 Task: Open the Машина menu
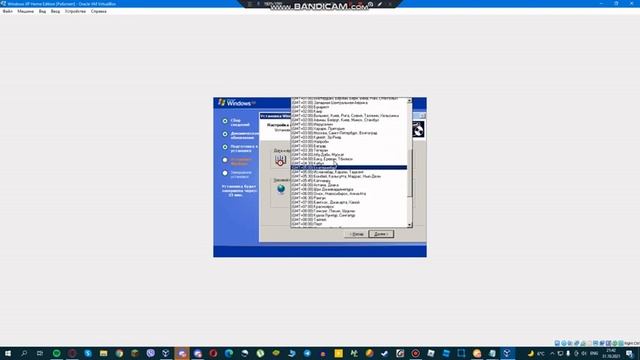(25, 11)
